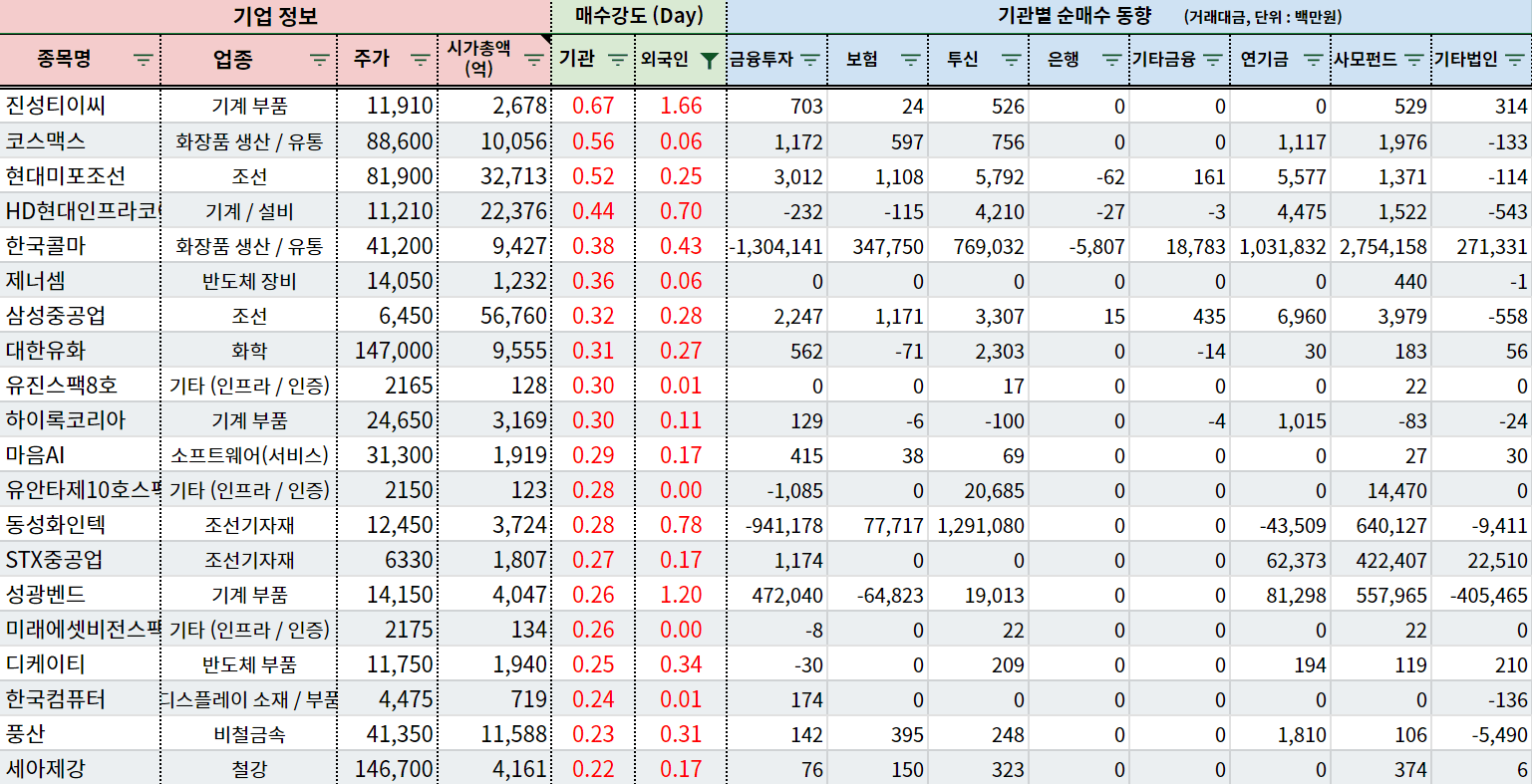Click stock name 대한유화
Image resolution: width=1532 pixels, height=784 pixels.
[x=46, y=351]
